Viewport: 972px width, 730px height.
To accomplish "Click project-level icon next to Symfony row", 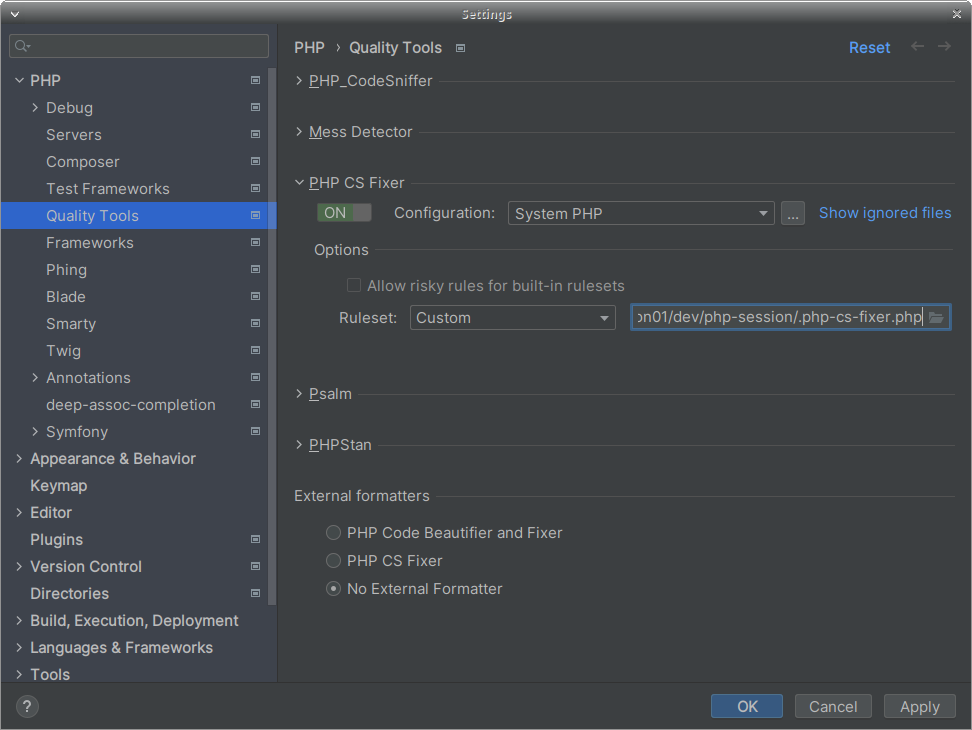I will [x=255, y=431].
